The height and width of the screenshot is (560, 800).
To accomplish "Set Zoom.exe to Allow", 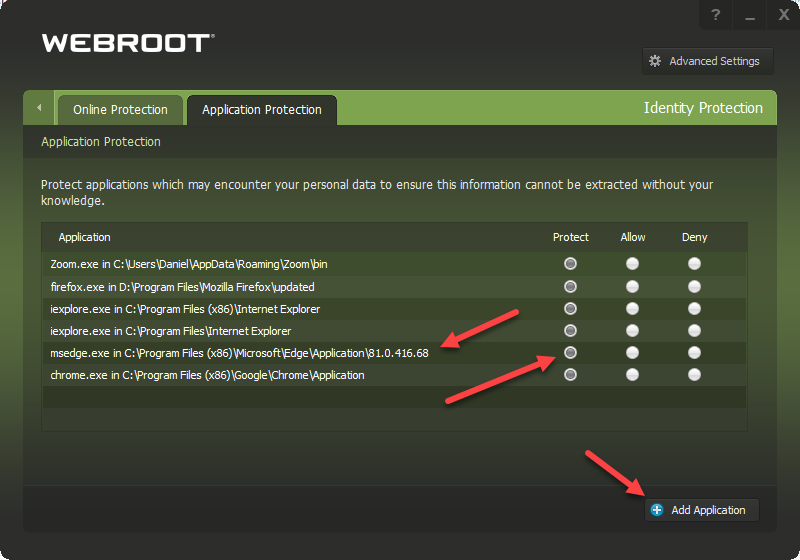I will [x=632, y=264].
